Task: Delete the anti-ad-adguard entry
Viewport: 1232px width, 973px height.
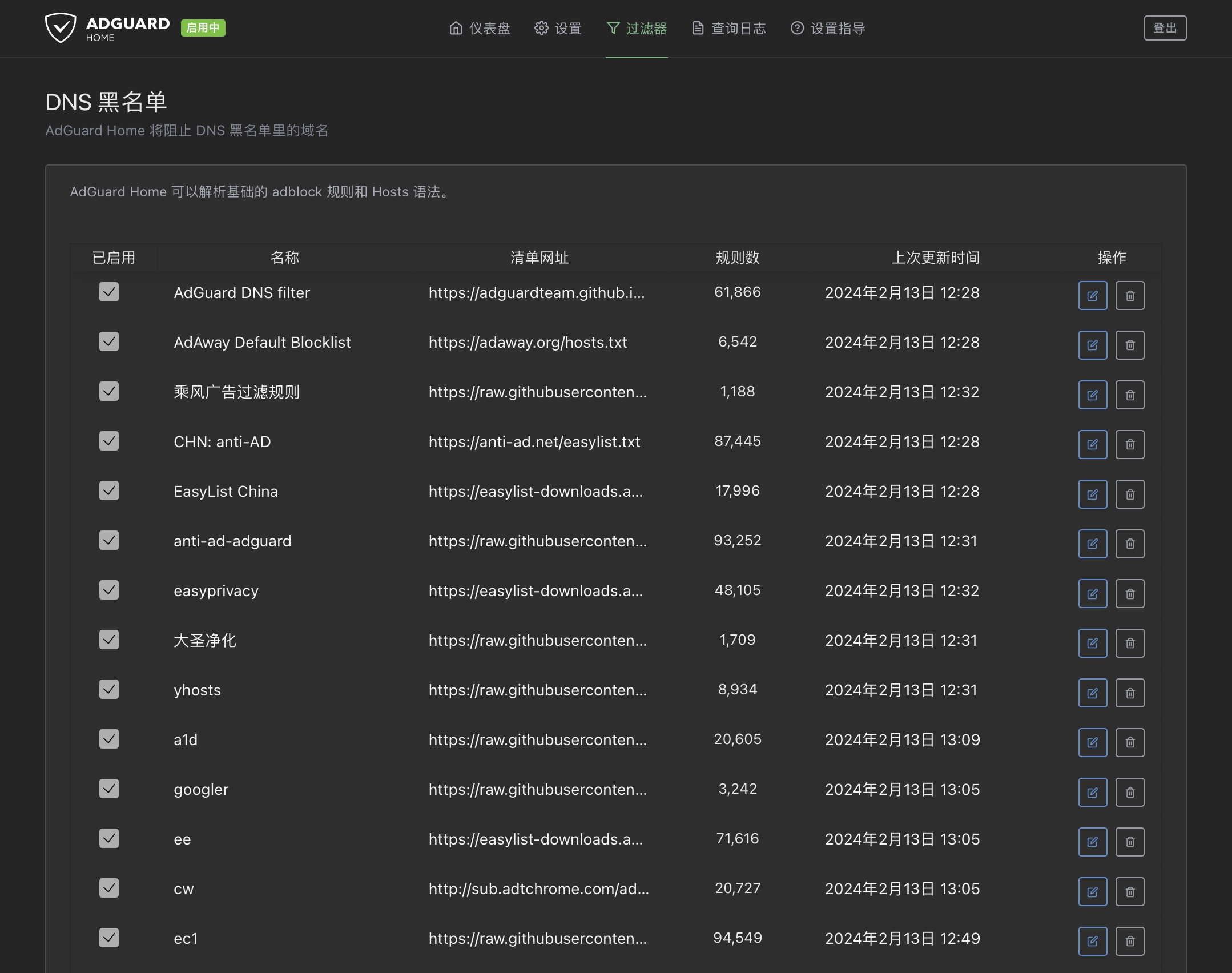Action: tap(1130, 544)
